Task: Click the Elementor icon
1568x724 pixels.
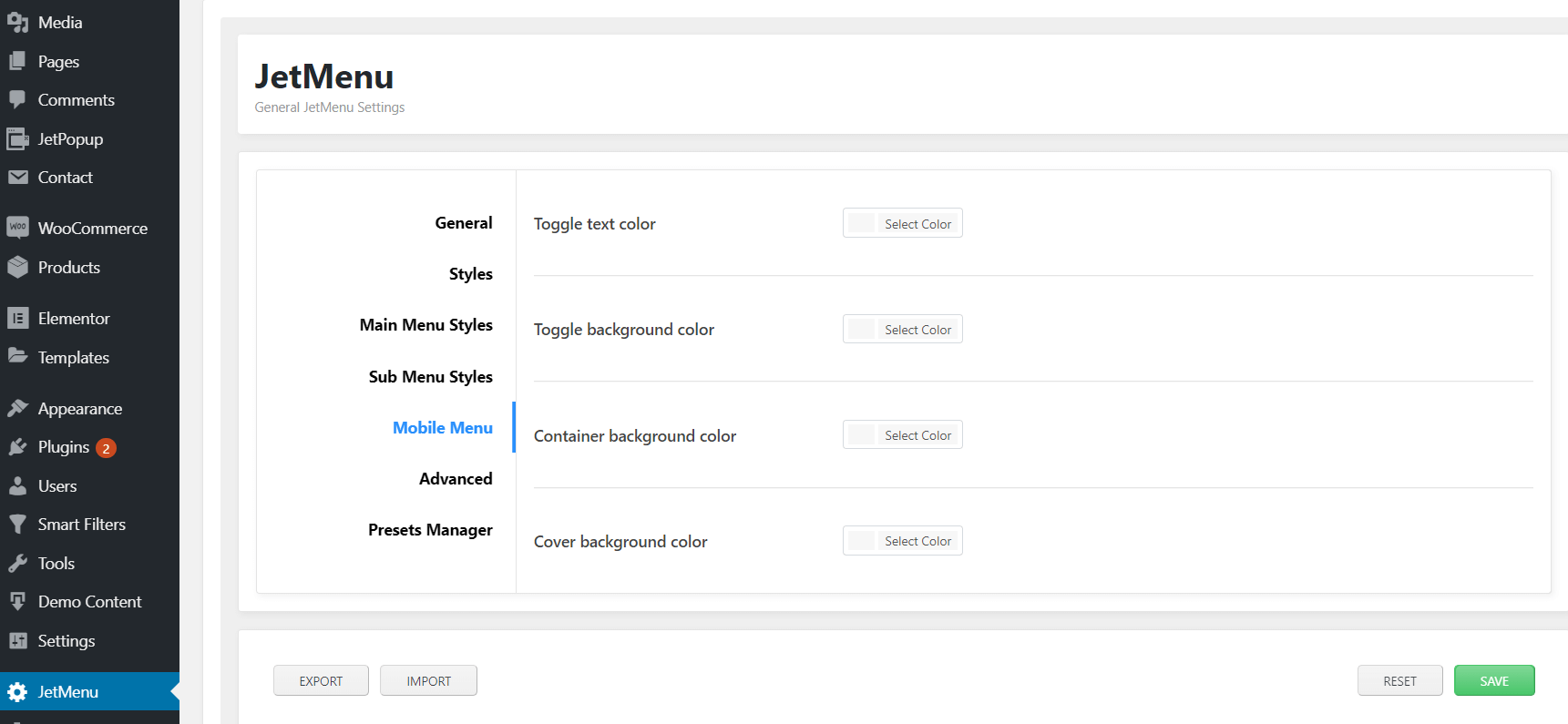Action: click(17, 318)
